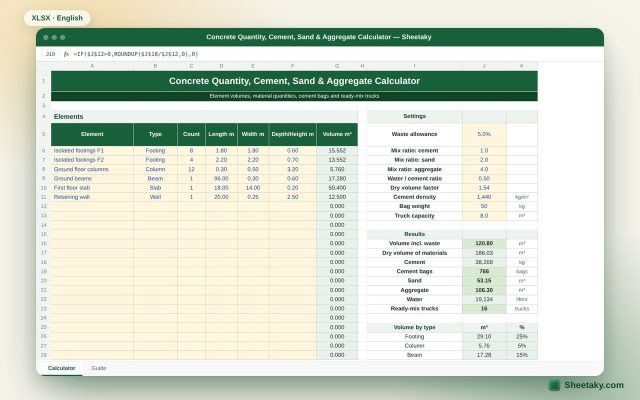Select the Water result 19,134

484,299
